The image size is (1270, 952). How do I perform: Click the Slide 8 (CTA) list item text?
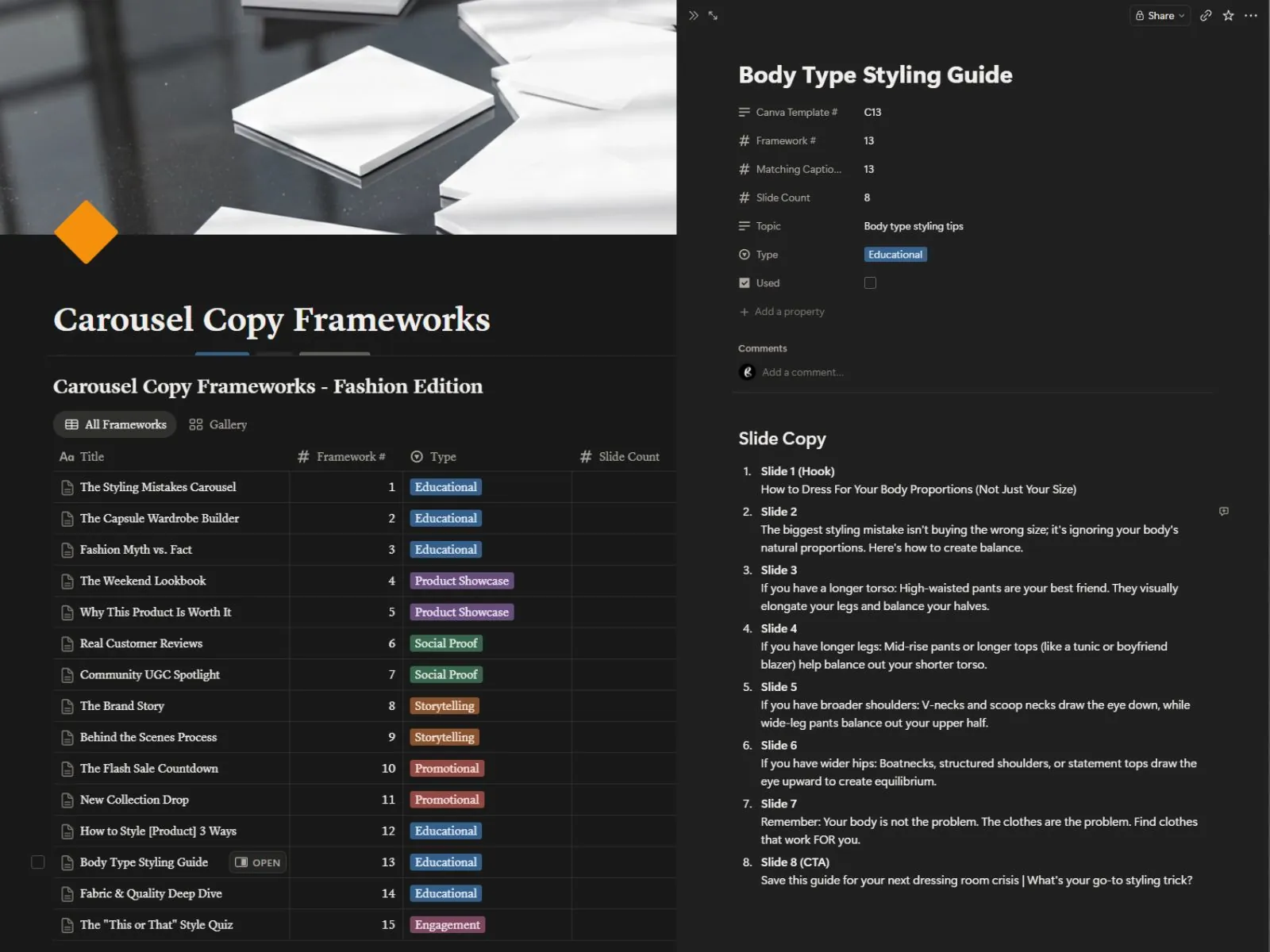795,862
